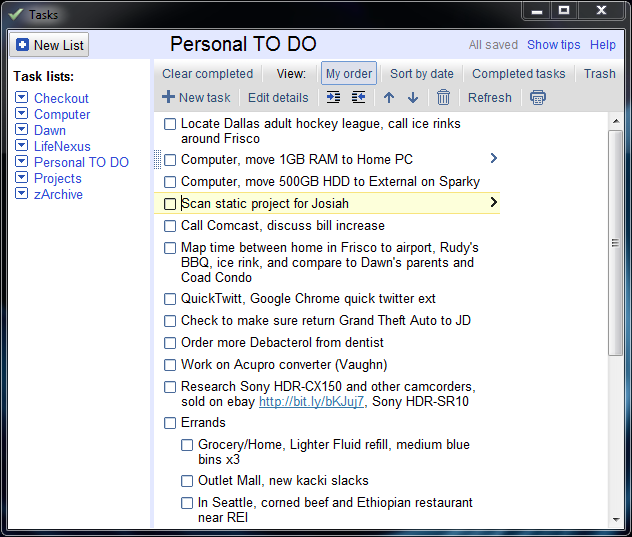The width and height of the screenshot is (632, 537).
Task: Open the Dawn task list
Action: [x=50, y=130]
